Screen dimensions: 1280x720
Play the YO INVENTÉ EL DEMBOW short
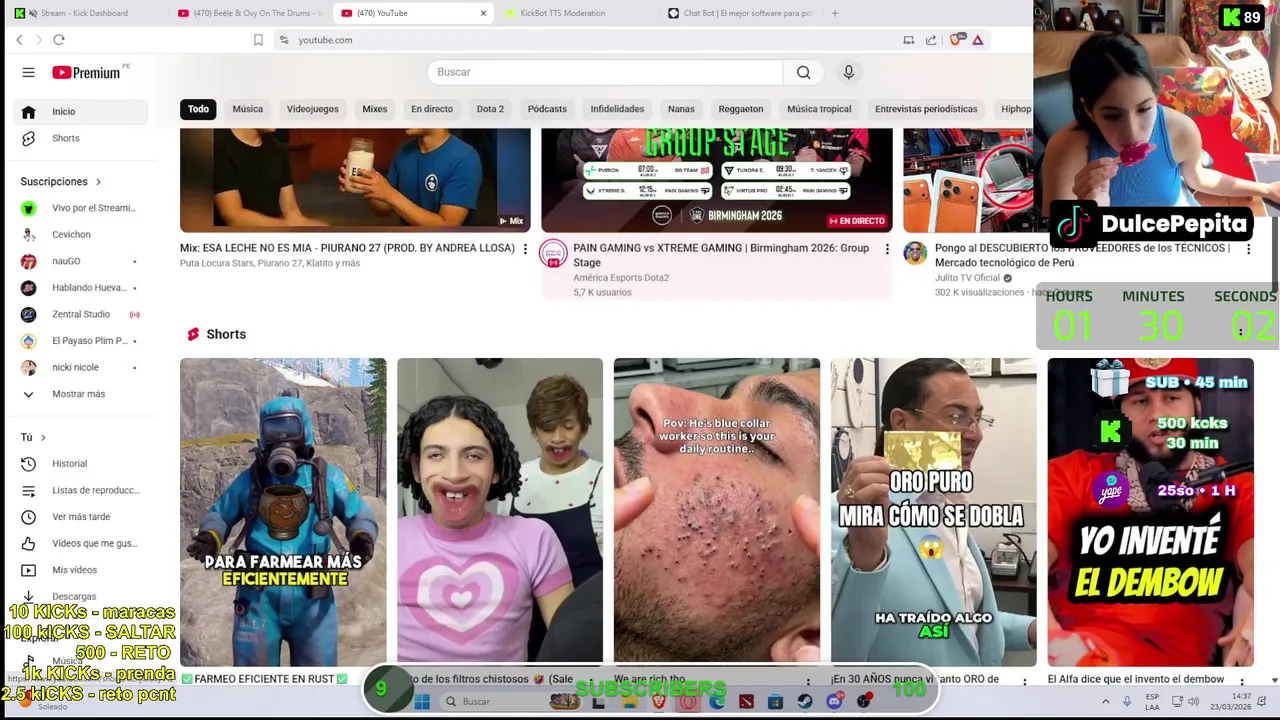point(1150,512)
